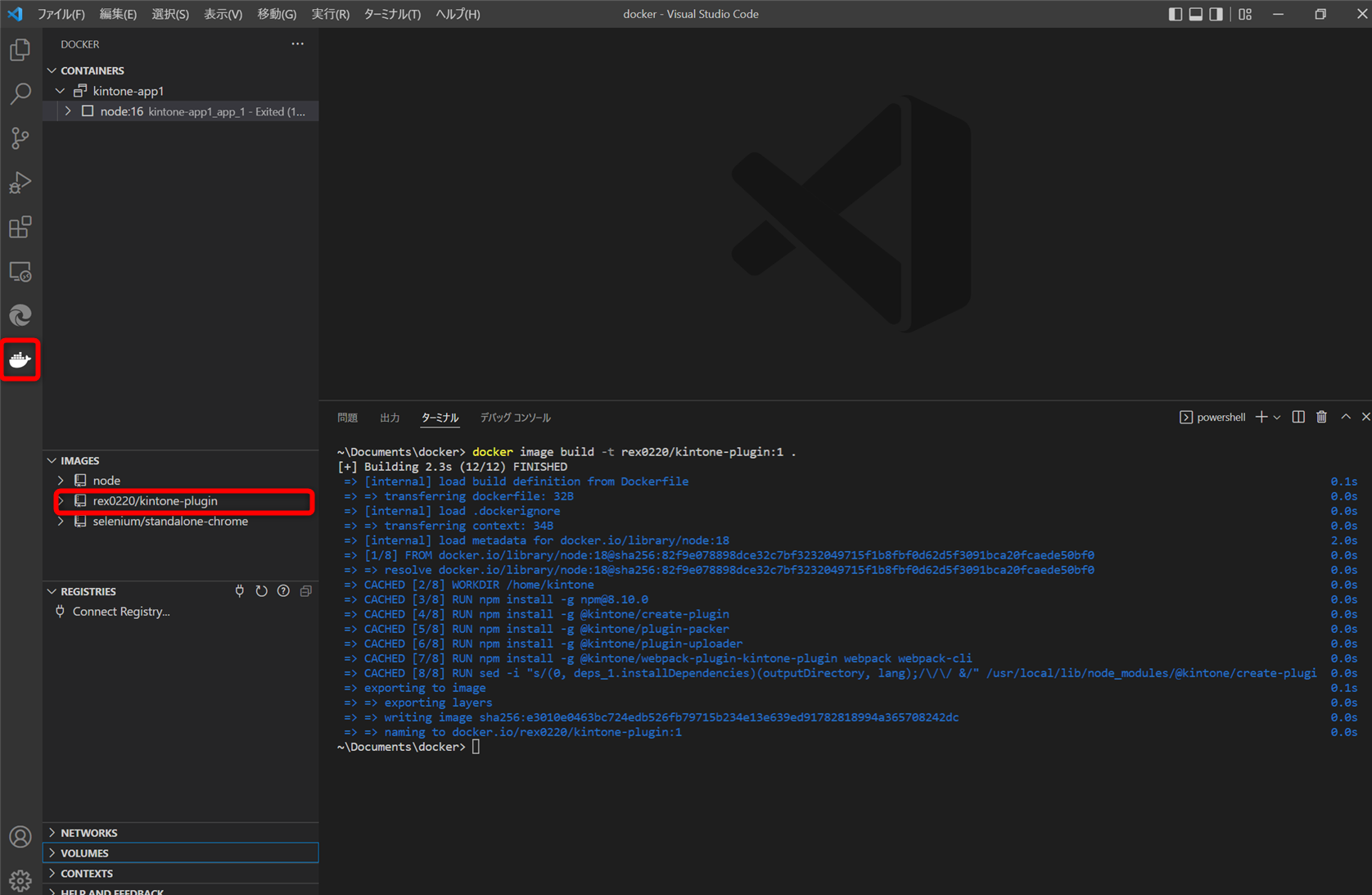Expand the node image entry
This screenshot has width=1372, height=895.
(61, 481)
